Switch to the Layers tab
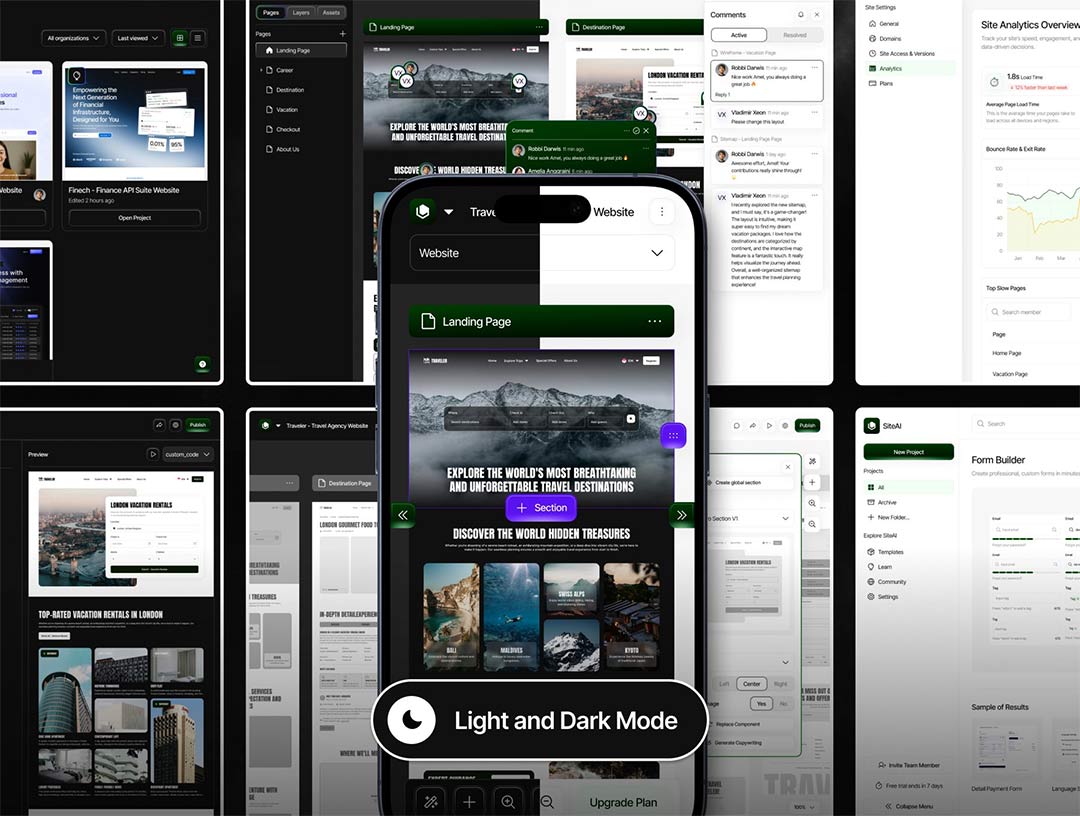The image size is (1080, 816). tap(301, 13)
